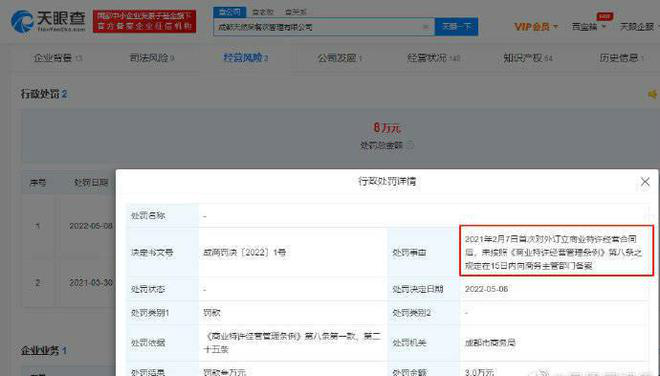Screen dimensions: 660x376
Task: Click the orange speaker icon beside 行政处罚
Action: click(653, 94)
